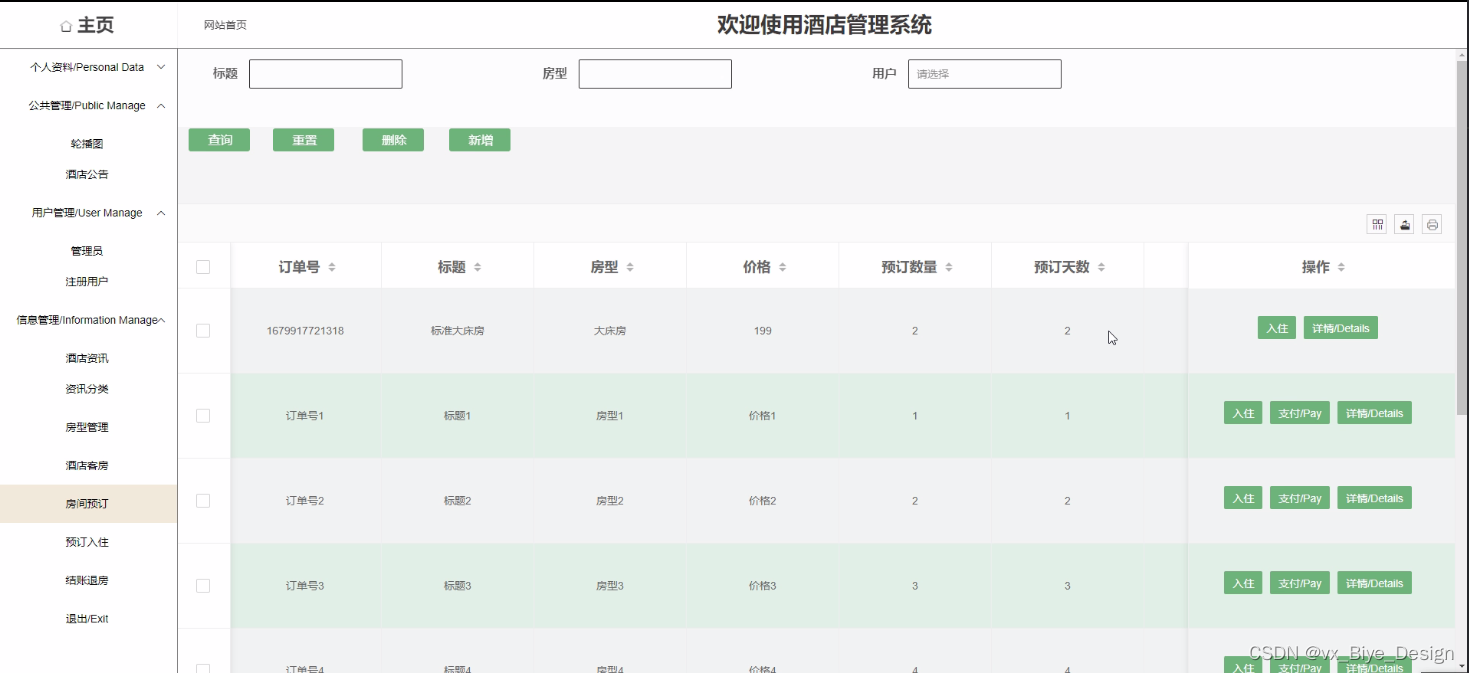The image size is (1469, 673).
Task: Focus the 标题 search input
Action: coord(325,74)
